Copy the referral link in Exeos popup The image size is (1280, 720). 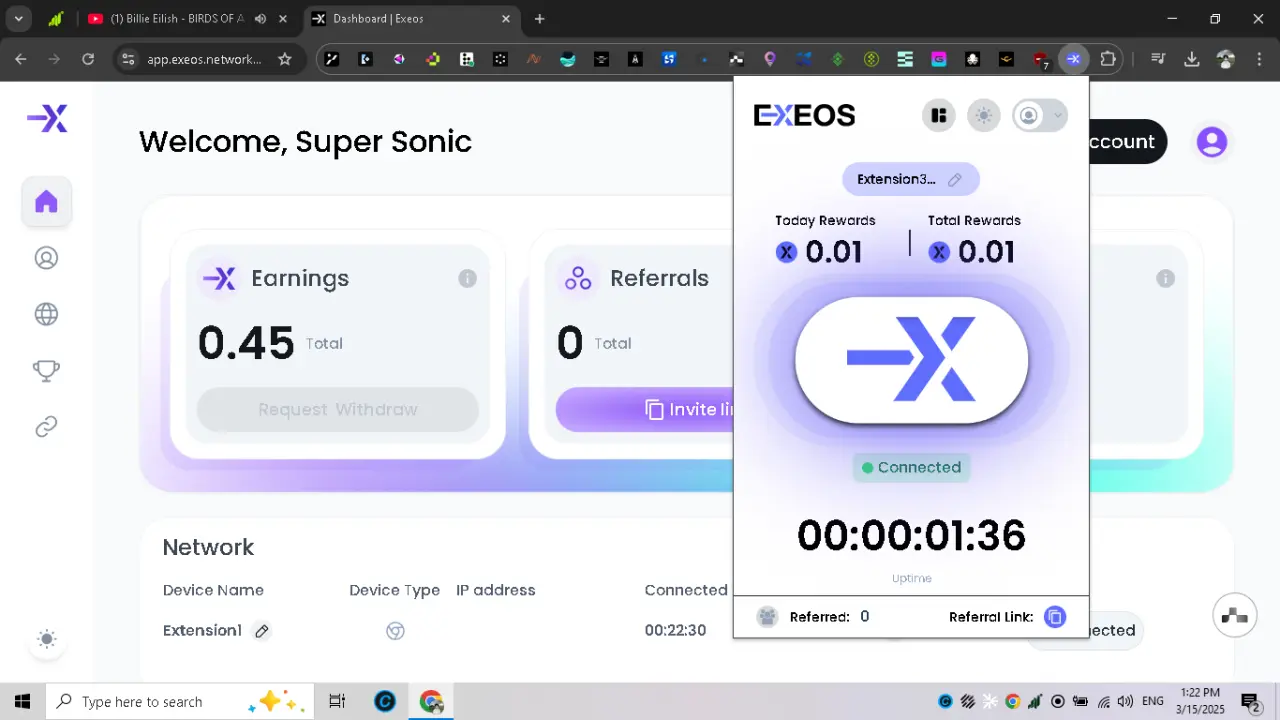pos(1055,617)
